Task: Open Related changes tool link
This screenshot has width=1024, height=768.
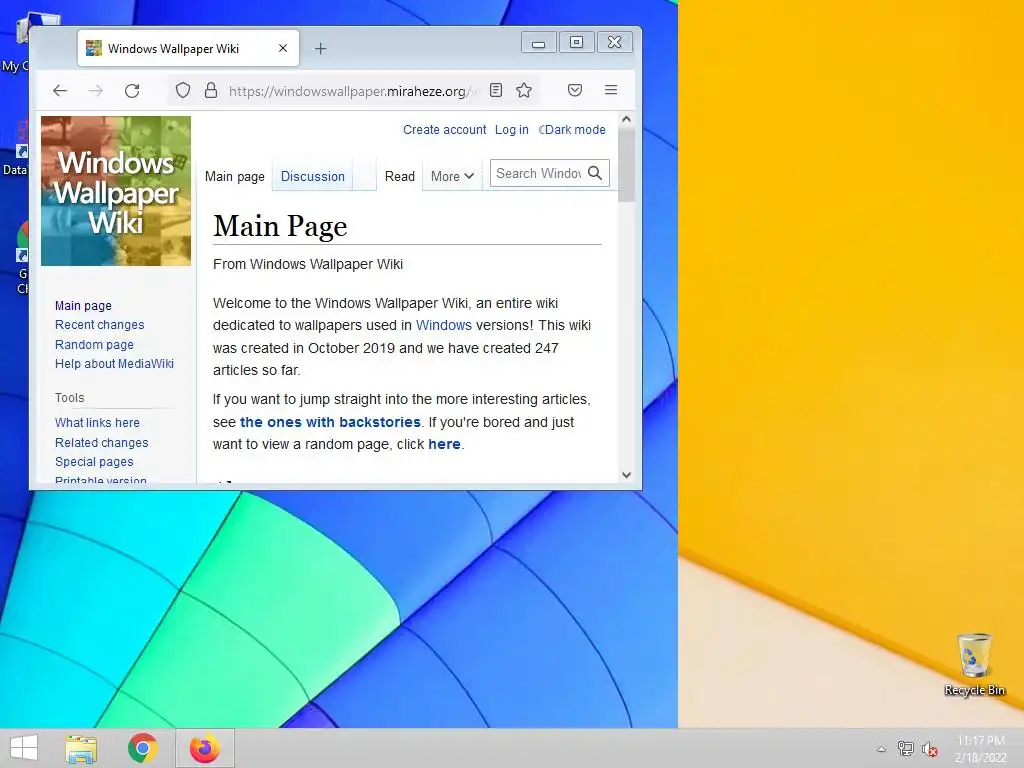Action: 101,442
